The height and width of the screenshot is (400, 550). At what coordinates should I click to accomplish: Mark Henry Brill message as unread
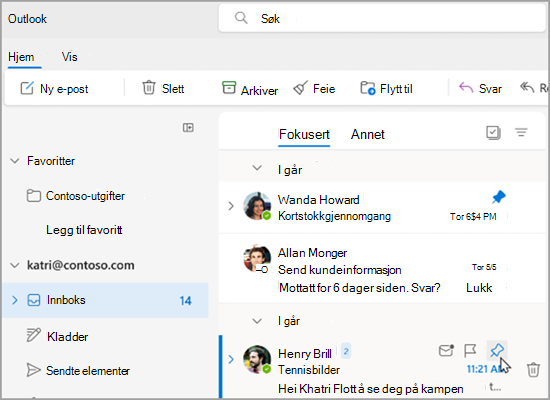[446, 350]
